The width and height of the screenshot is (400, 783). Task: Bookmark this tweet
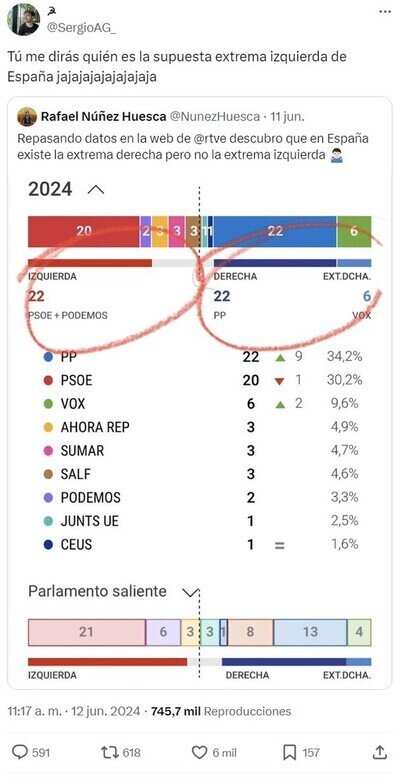[x=290, y=752]
